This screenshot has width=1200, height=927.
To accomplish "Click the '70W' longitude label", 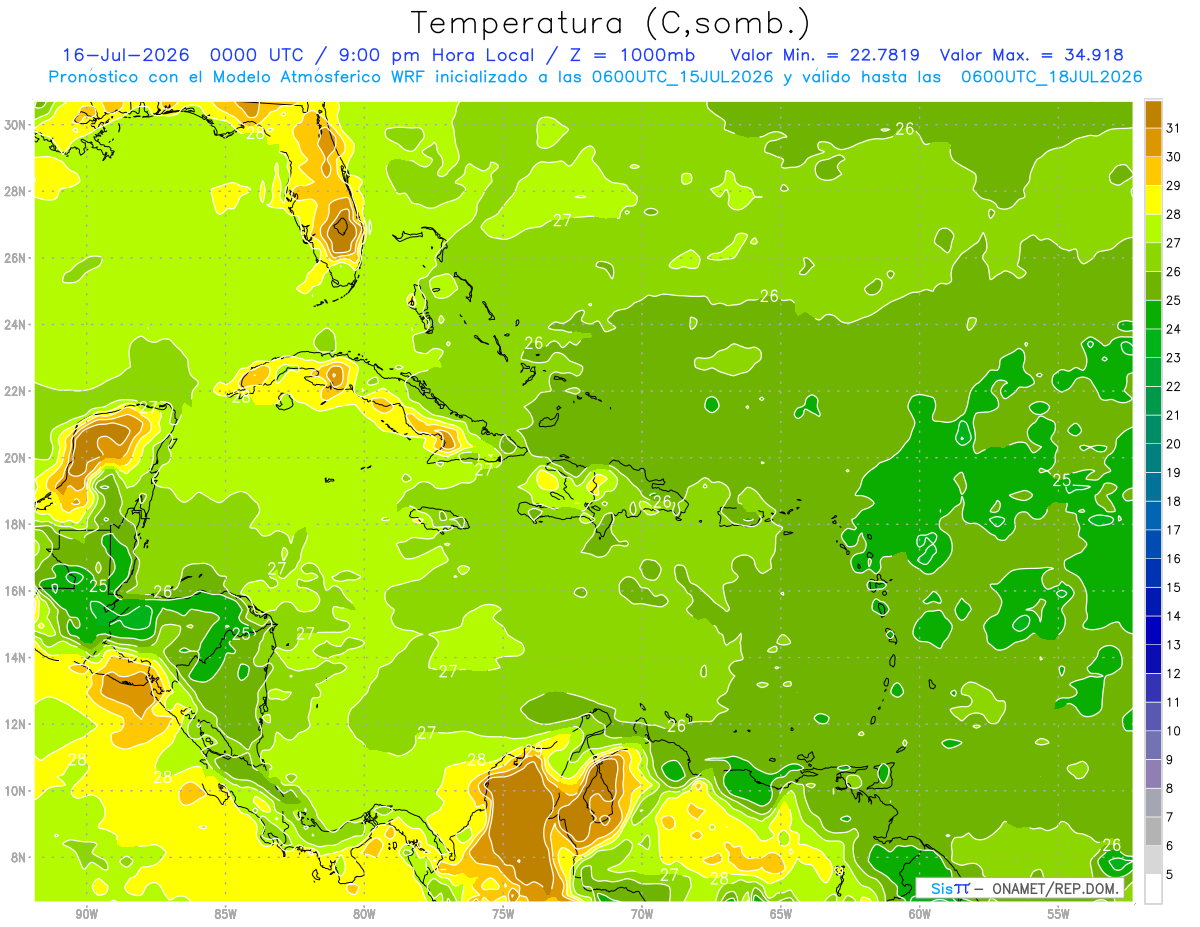I will pos(642,914).
